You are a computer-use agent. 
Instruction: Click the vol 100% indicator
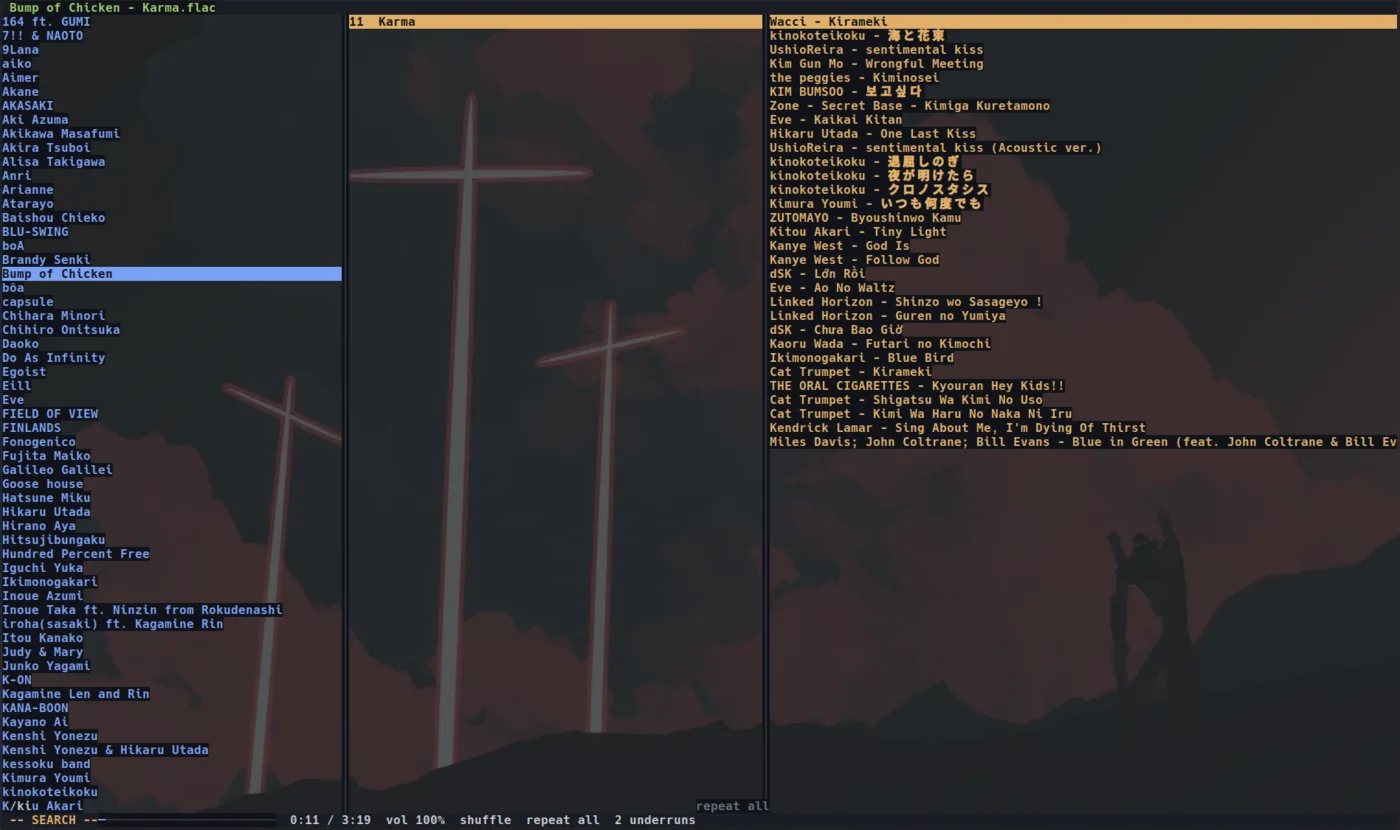click(415, 820)
